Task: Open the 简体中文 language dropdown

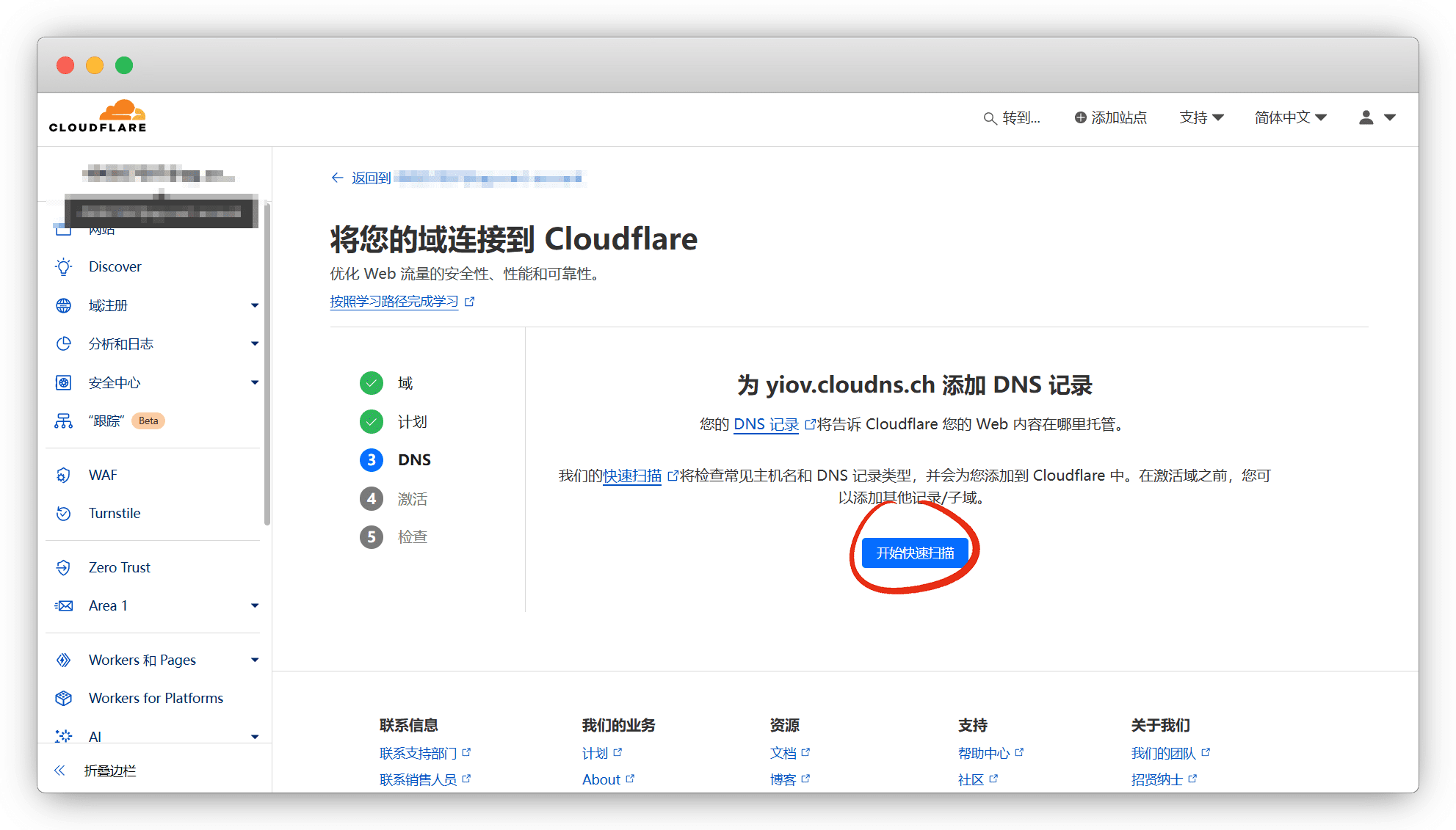Action: click(x=1290, y=117)
